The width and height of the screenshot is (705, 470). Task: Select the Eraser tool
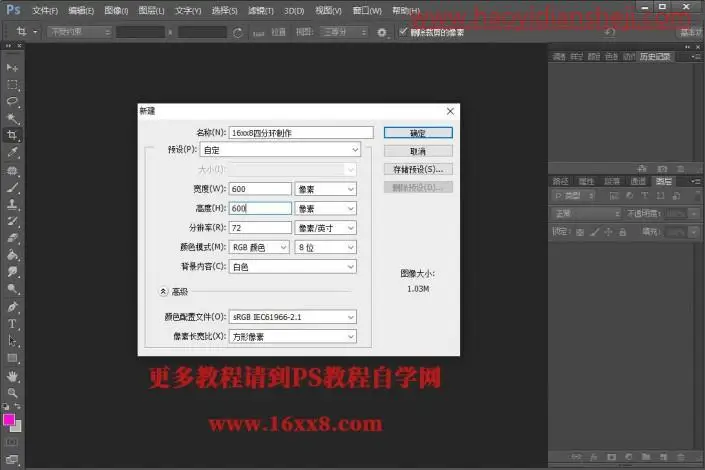pos(12,238)
